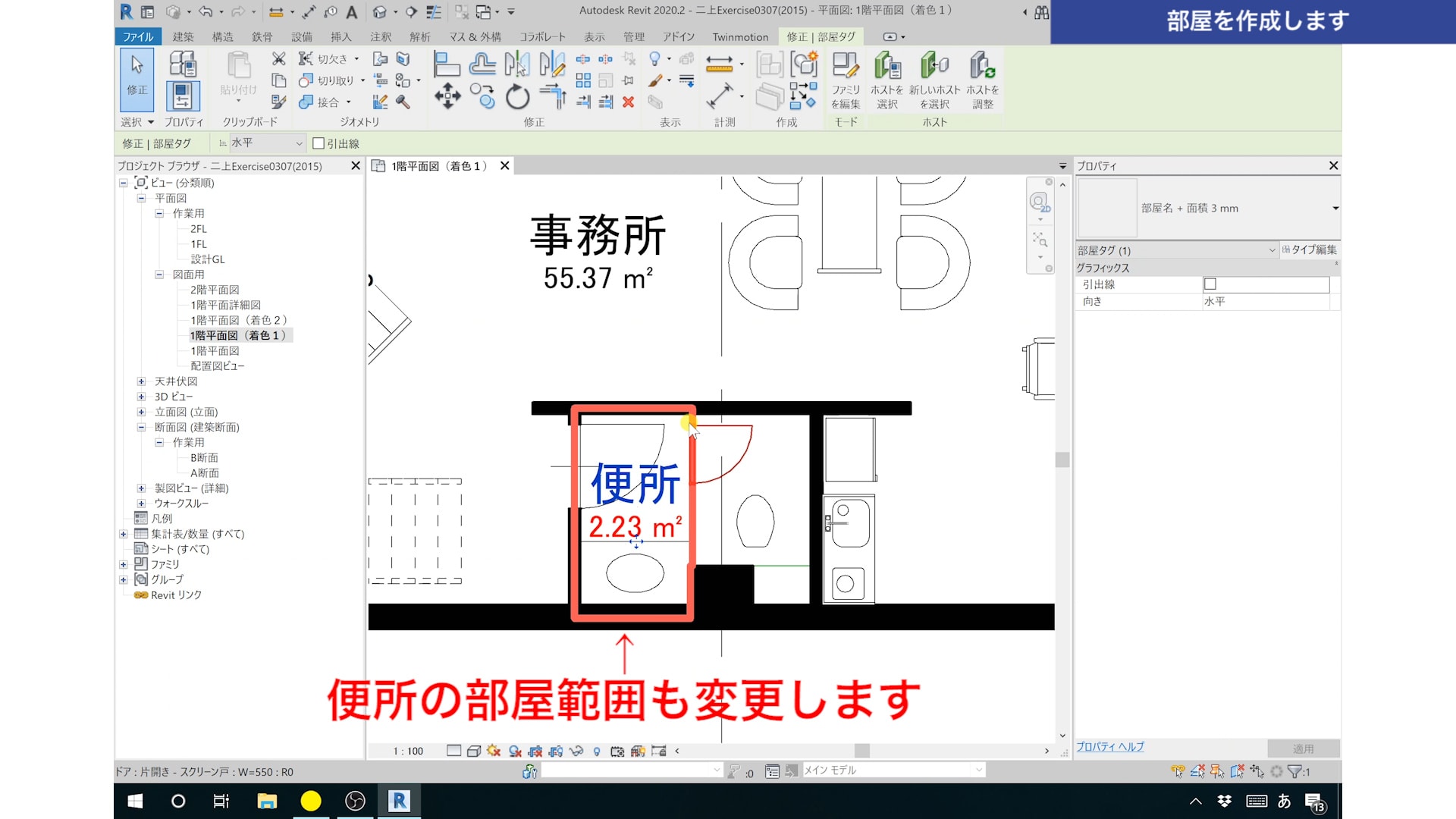Viewport: 1456px width, 819px height.
Task: Click the Edit Type button
Action: tap(1310, 249)
